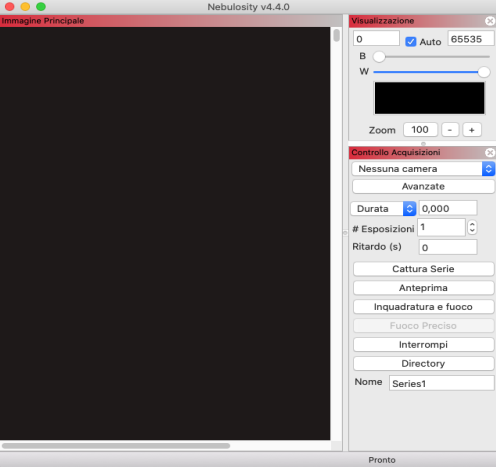Click the Directory button
496x467 pixels.
(423, 363)
